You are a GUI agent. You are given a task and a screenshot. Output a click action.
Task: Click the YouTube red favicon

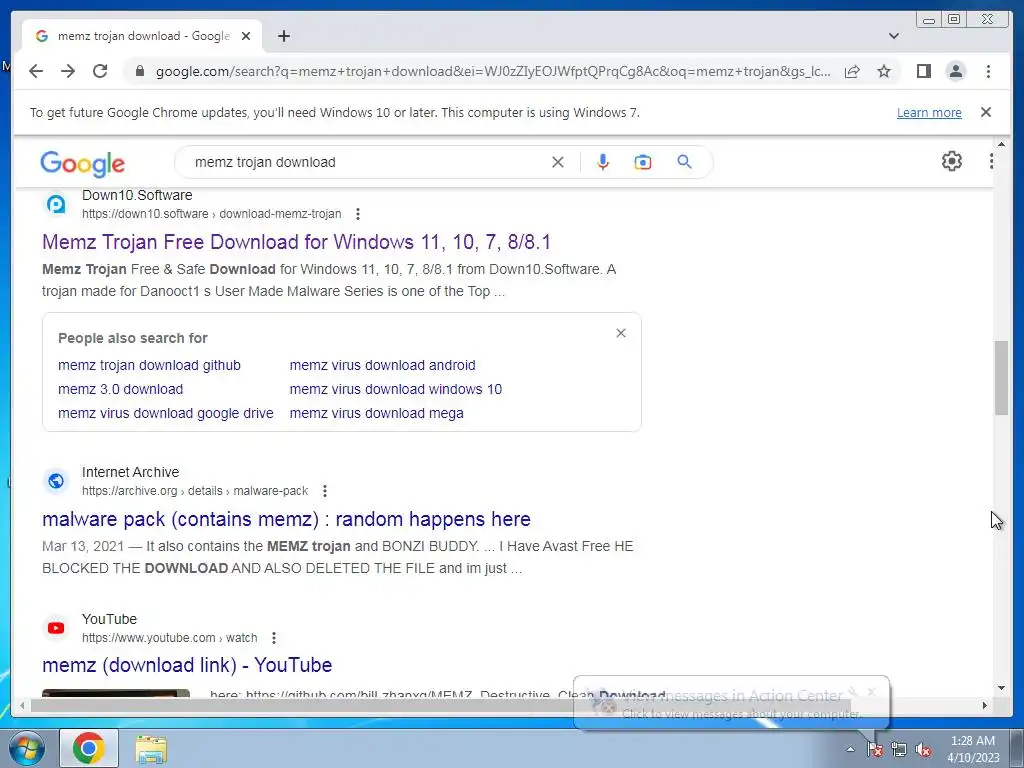click(x=56, y=628)
